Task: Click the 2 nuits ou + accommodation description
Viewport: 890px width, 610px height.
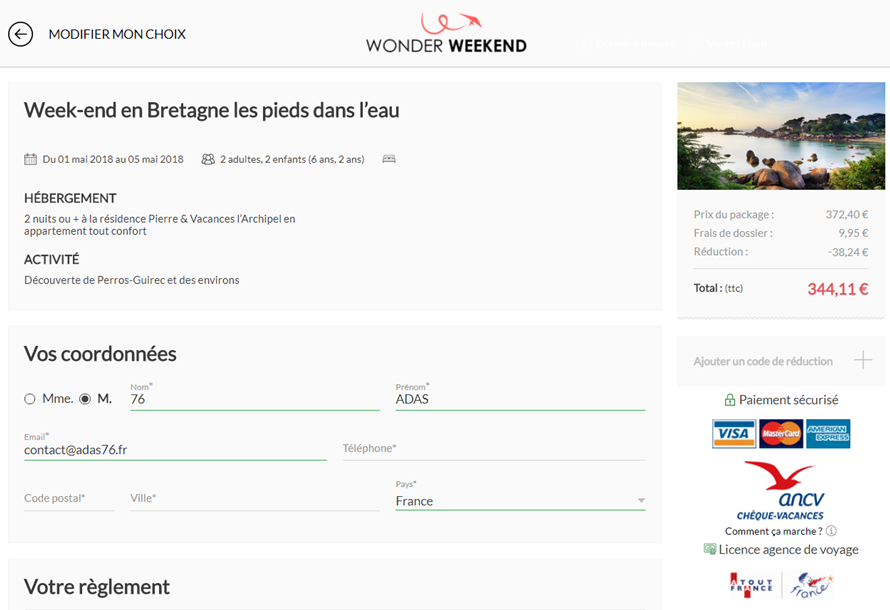Action: 159,225
